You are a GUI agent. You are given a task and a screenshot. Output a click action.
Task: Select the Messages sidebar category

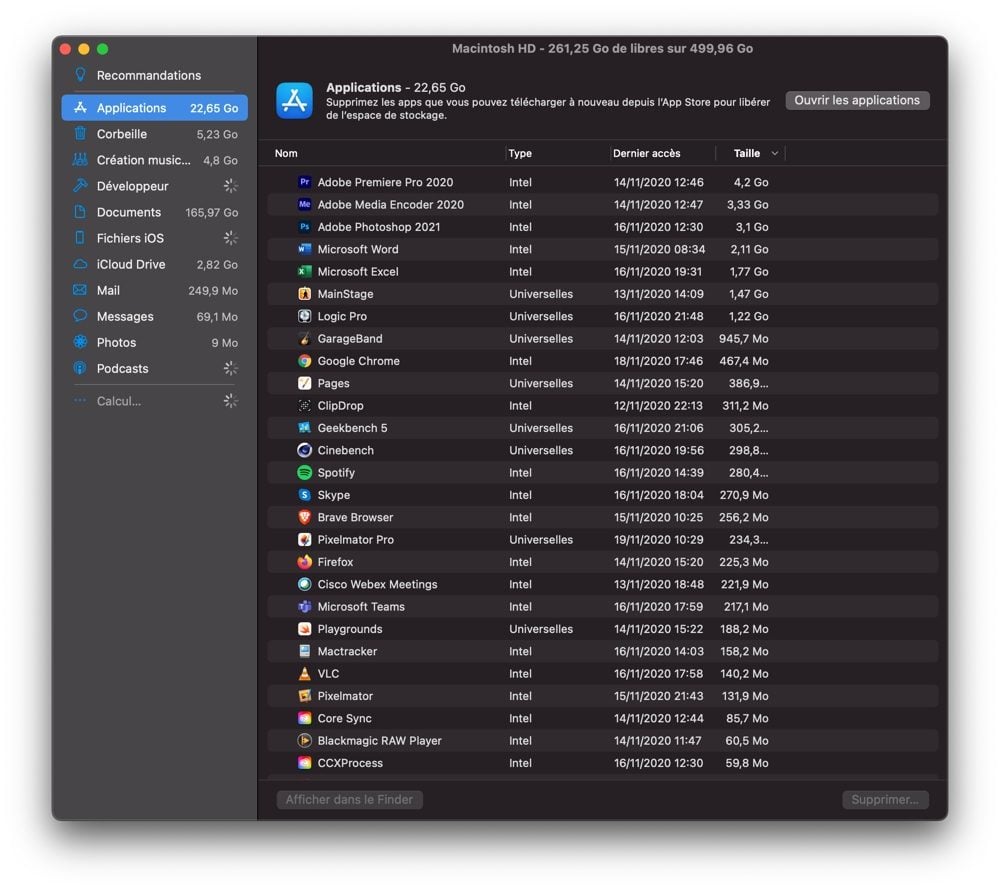(x=154, y=316)
